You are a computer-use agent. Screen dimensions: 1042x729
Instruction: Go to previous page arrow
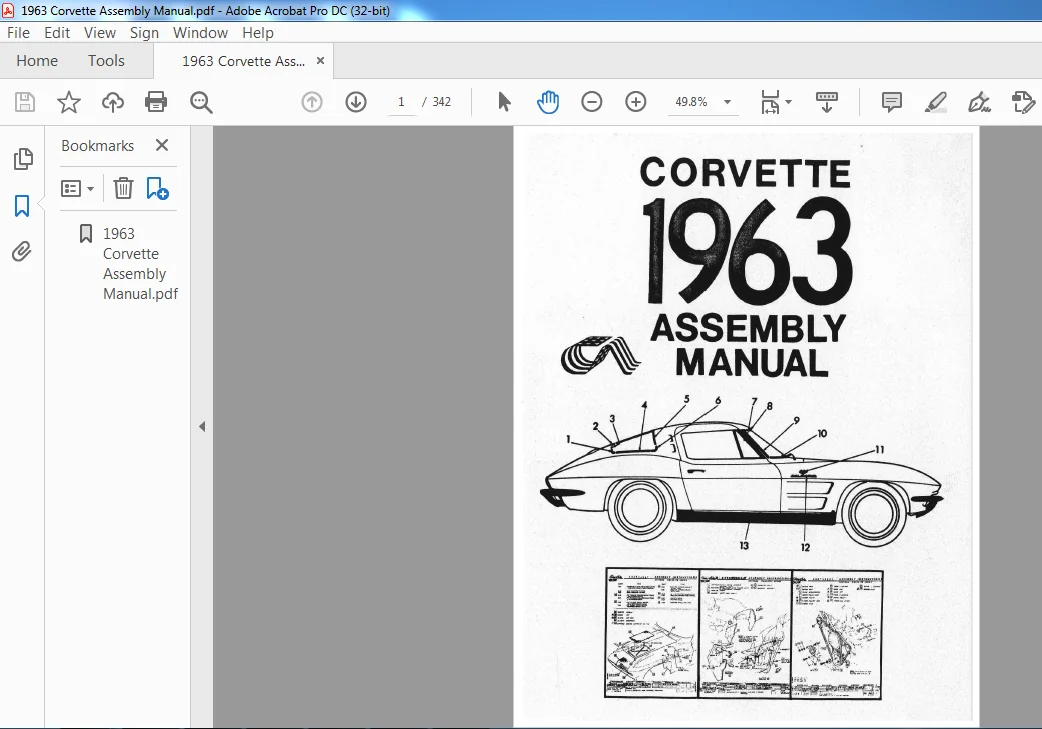[312, 102]
